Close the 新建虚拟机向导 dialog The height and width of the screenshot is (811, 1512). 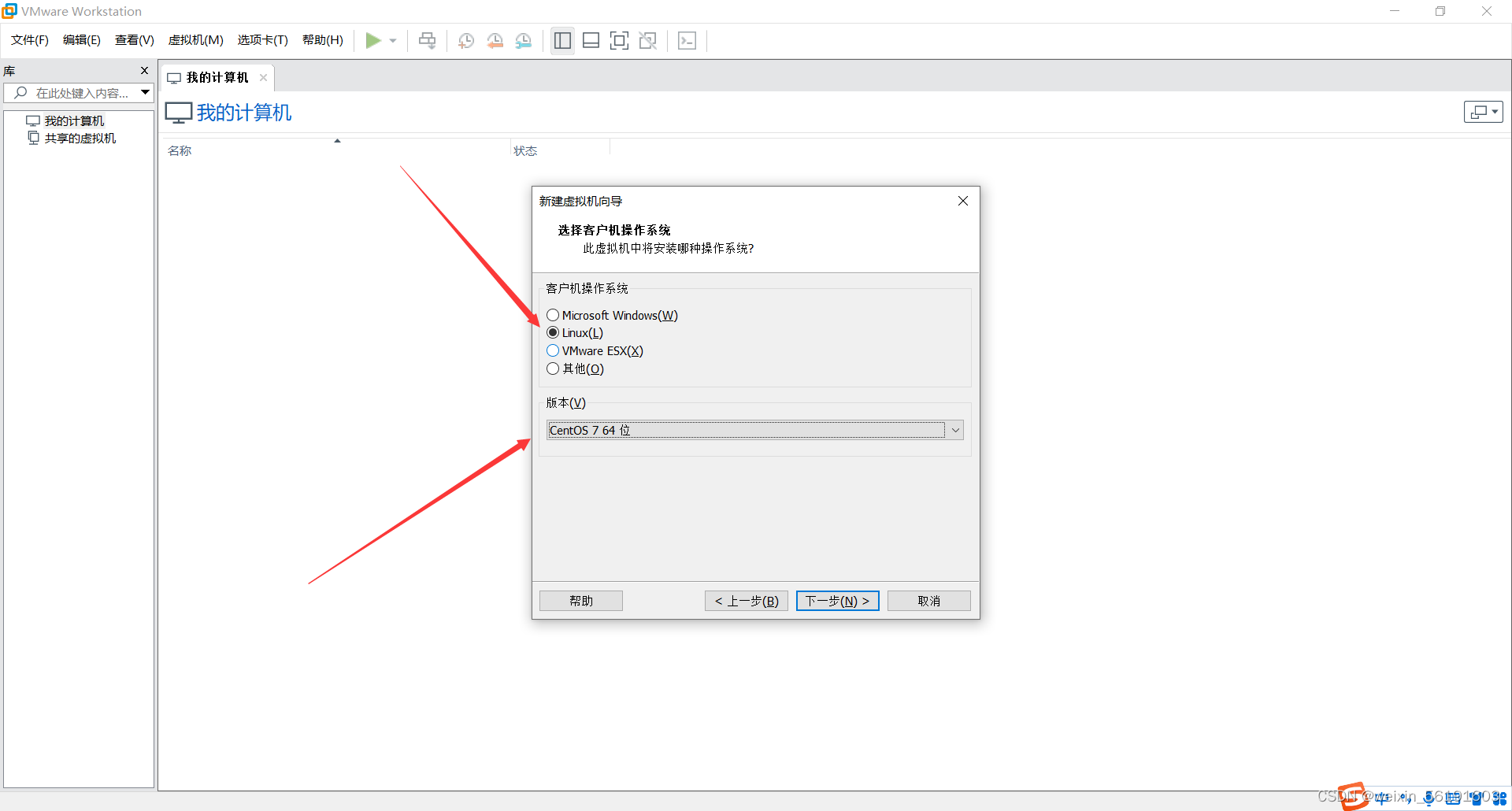coord(963,201)
